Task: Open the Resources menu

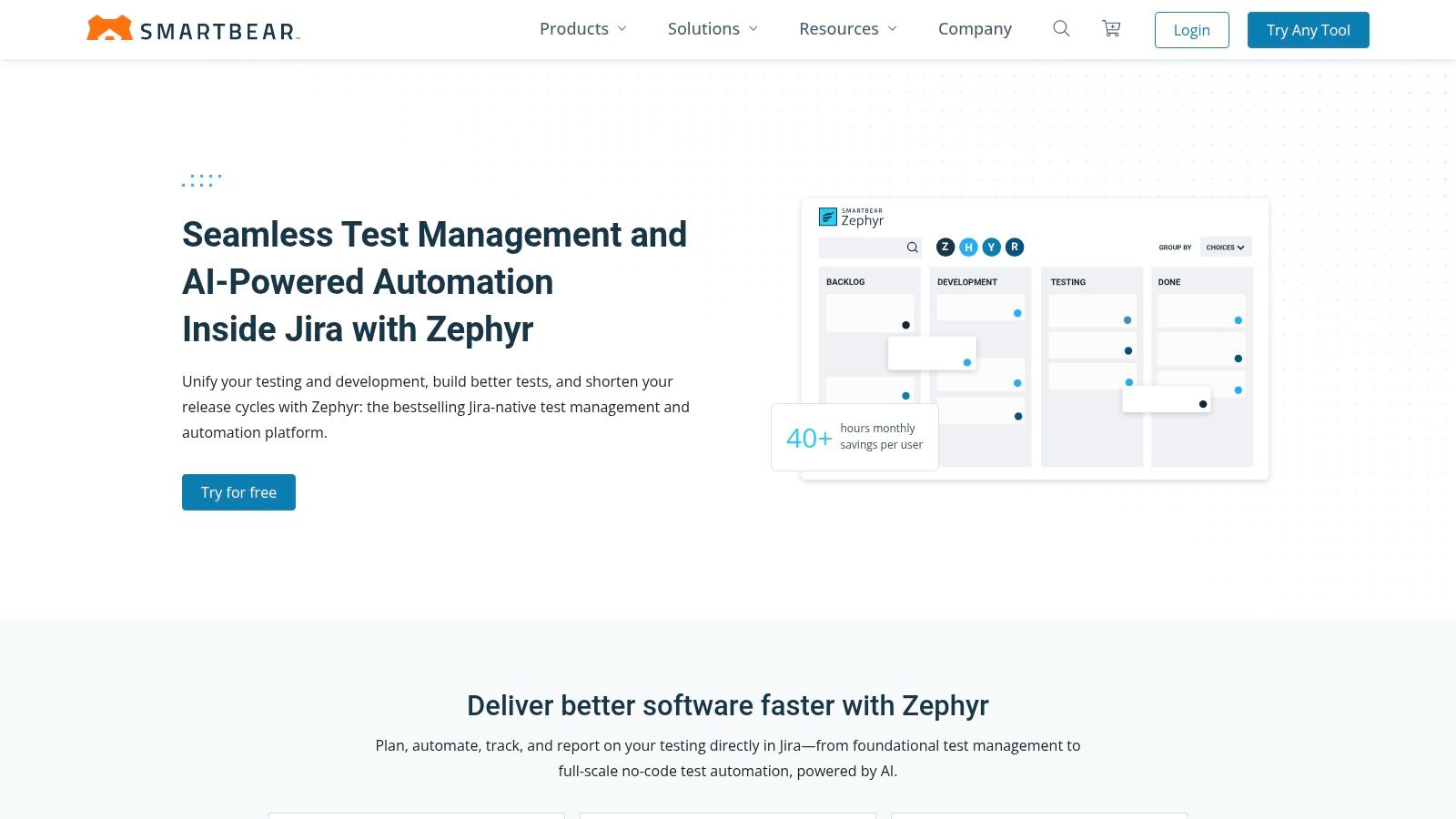Action: [839, 29]
